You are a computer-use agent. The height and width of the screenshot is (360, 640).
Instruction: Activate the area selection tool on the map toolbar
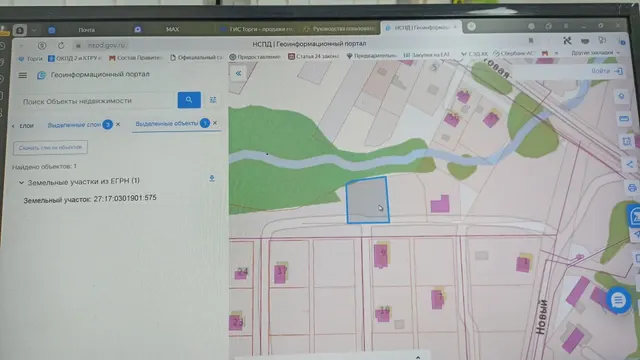[627, 142]
